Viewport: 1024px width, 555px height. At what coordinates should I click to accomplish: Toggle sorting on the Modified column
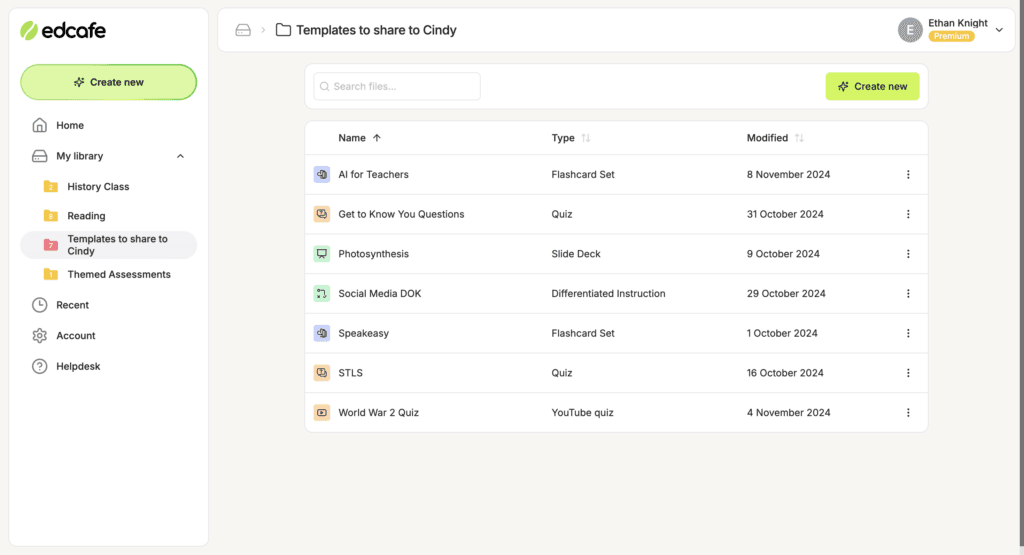pos(799,138)
